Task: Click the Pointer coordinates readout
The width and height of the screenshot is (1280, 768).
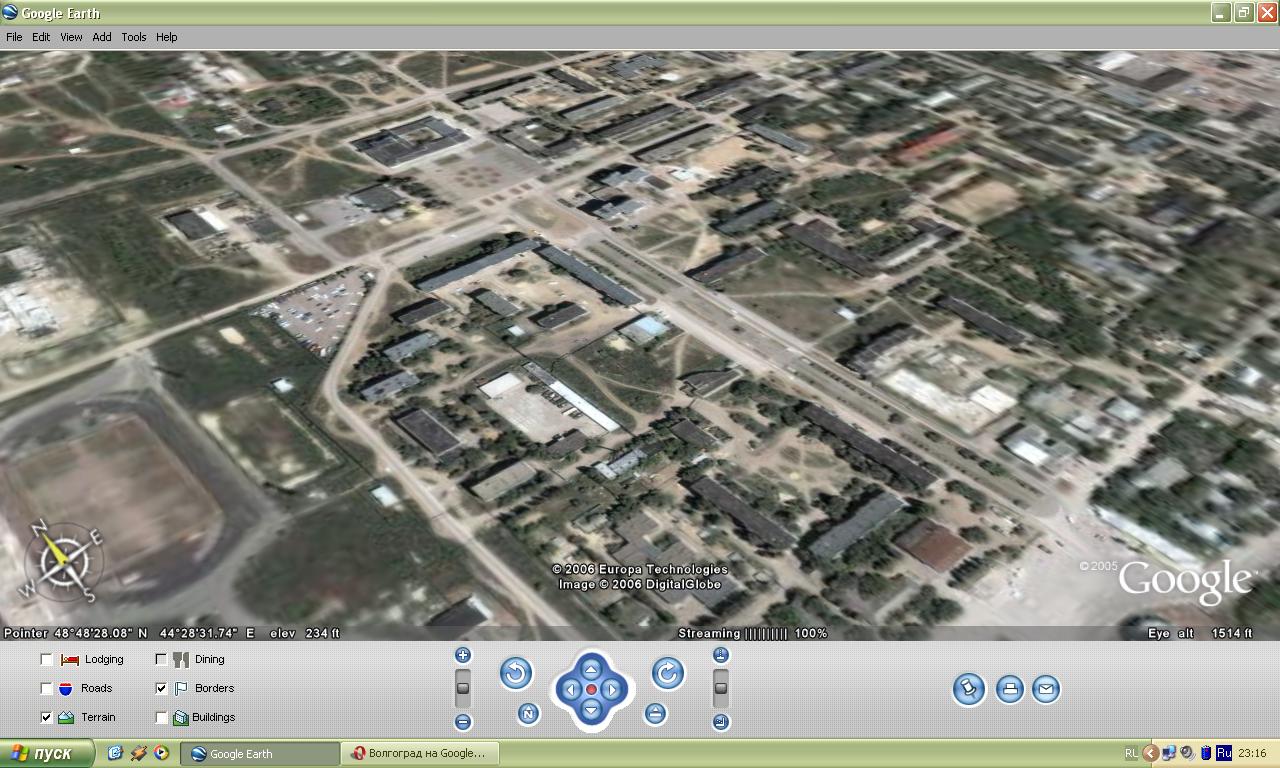Action: tap(129, 633)
